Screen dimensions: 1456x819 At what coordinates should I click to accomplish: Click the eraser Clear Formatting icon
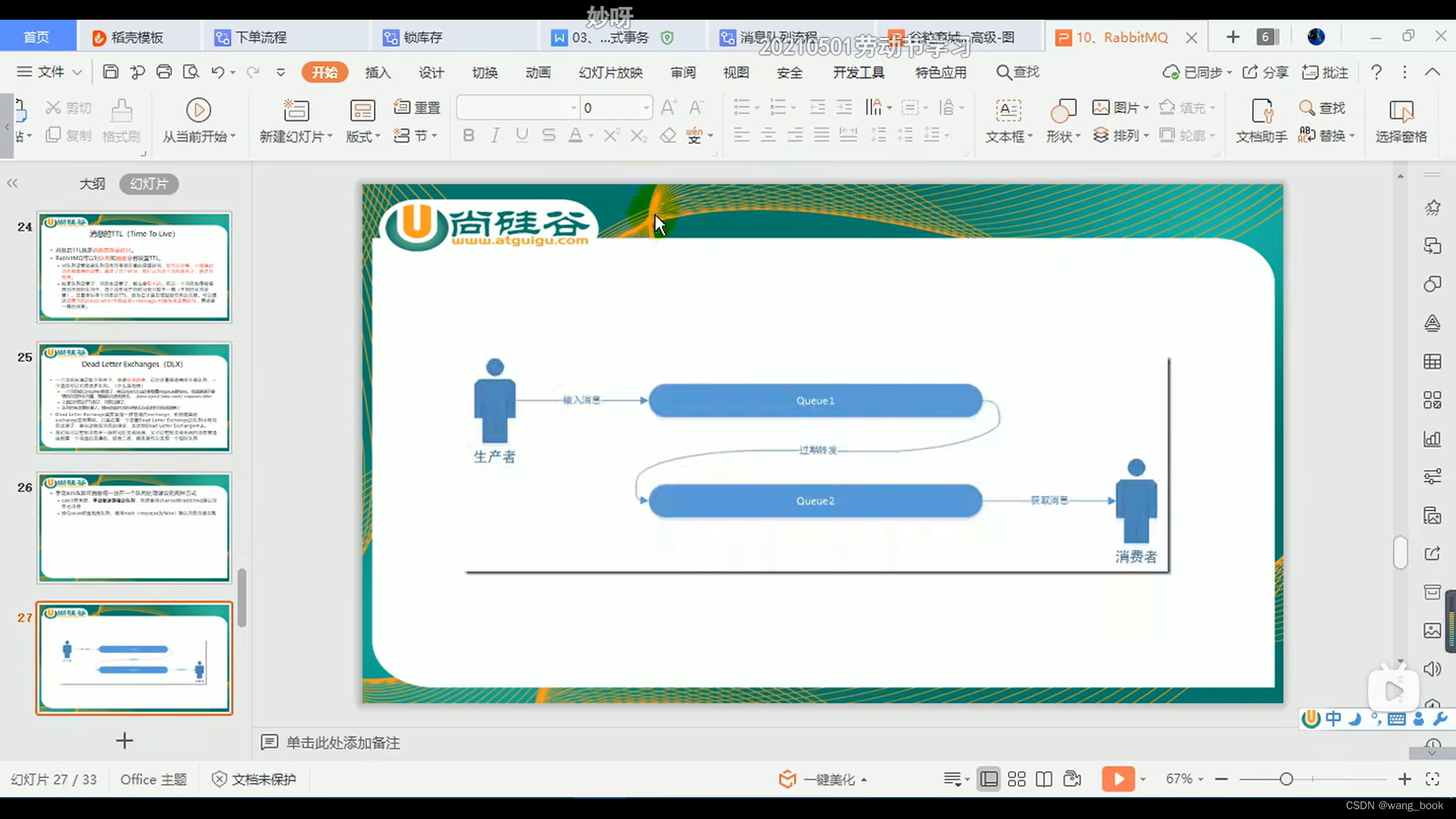[667, 136]
